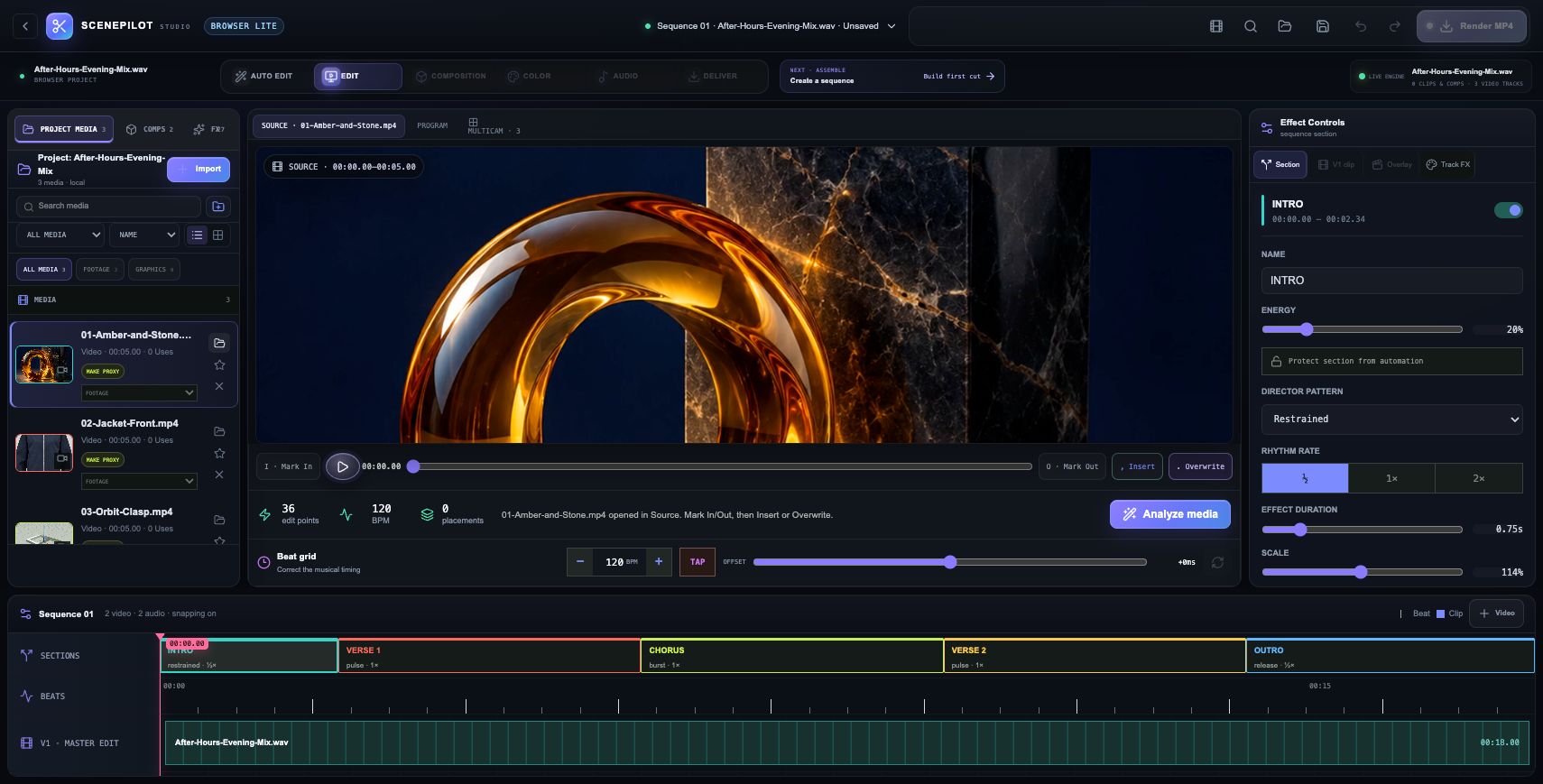Click the multicam grid icon

(473, 122)
